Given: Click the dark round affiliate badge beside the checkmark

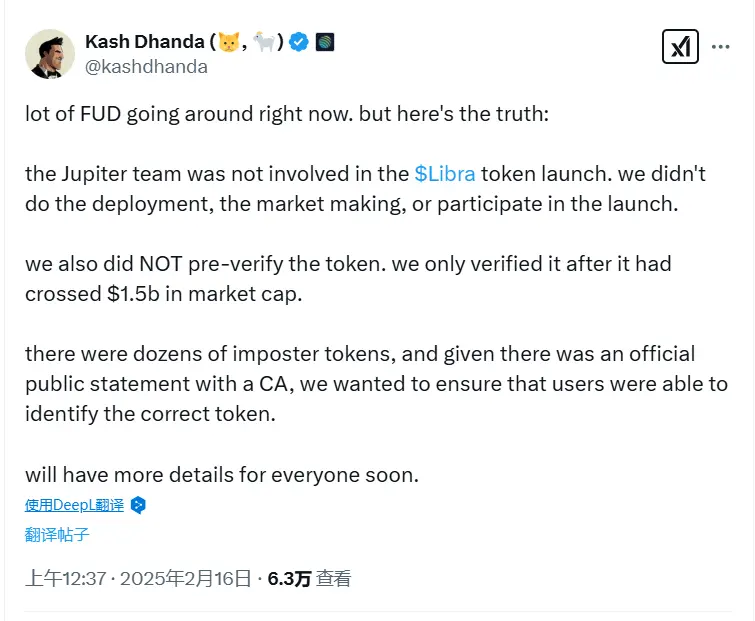Looking at the screenshot, I should (x=324, y=42).
